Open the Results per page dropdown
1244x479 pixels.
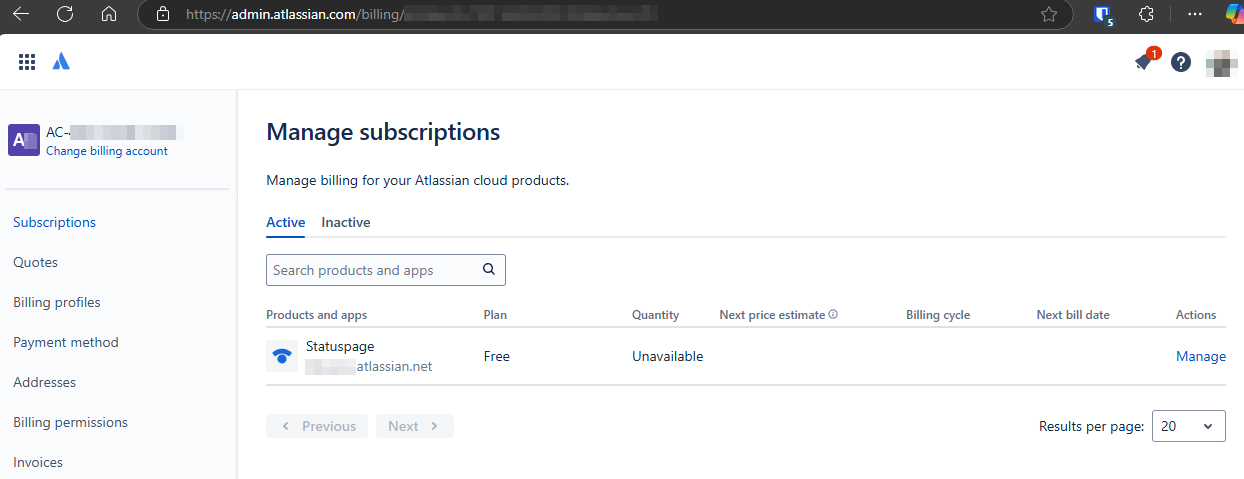(x=1189, y=426)
